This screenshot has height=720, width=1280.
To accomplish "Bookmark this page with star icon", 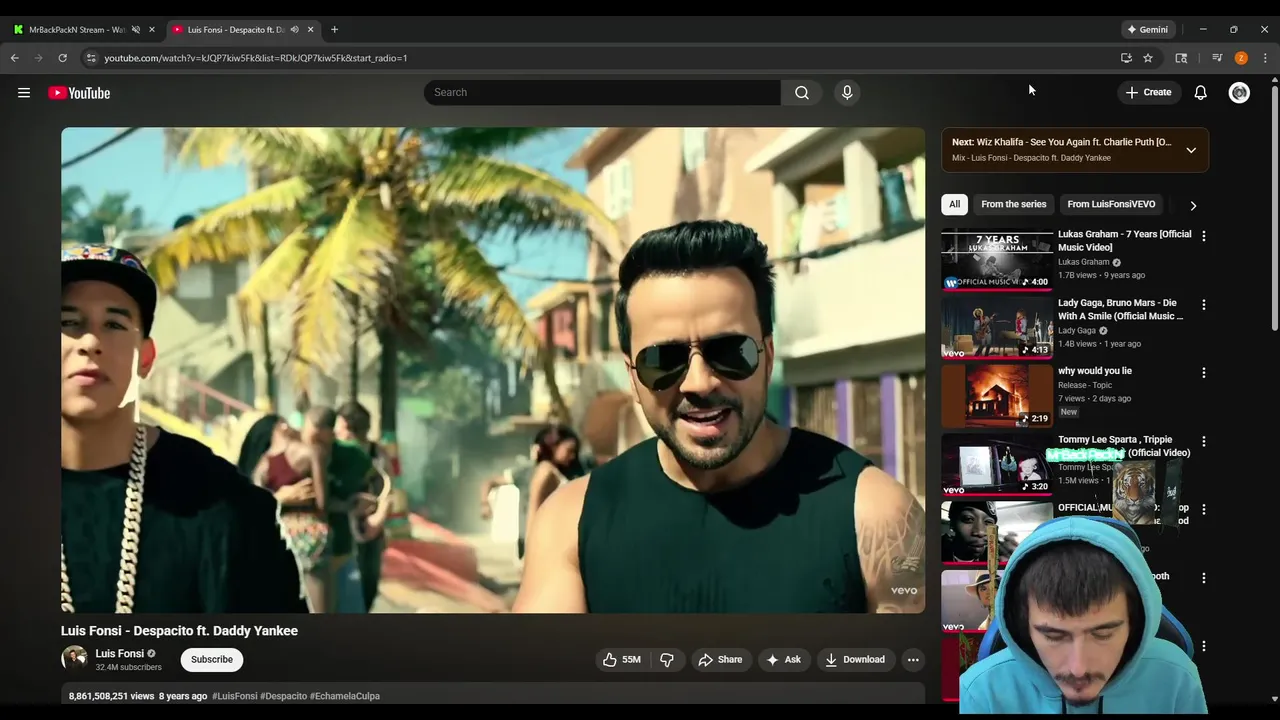I will [x=1148, y=58].
